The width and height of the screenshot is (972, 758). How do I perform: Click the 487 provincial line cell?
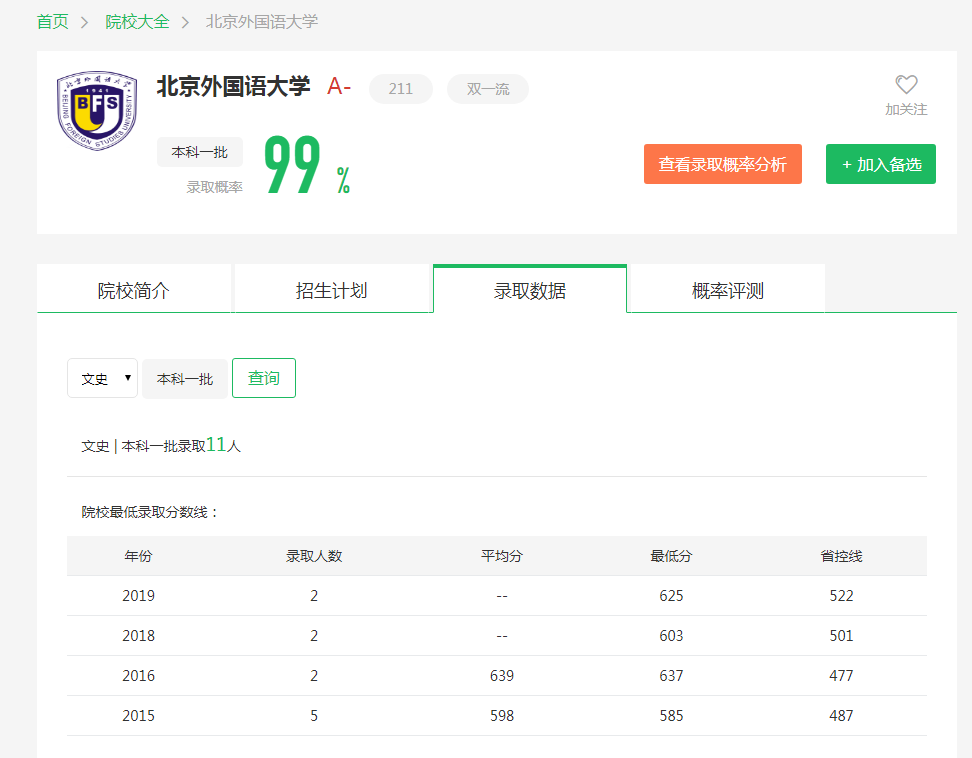[841, 715]
